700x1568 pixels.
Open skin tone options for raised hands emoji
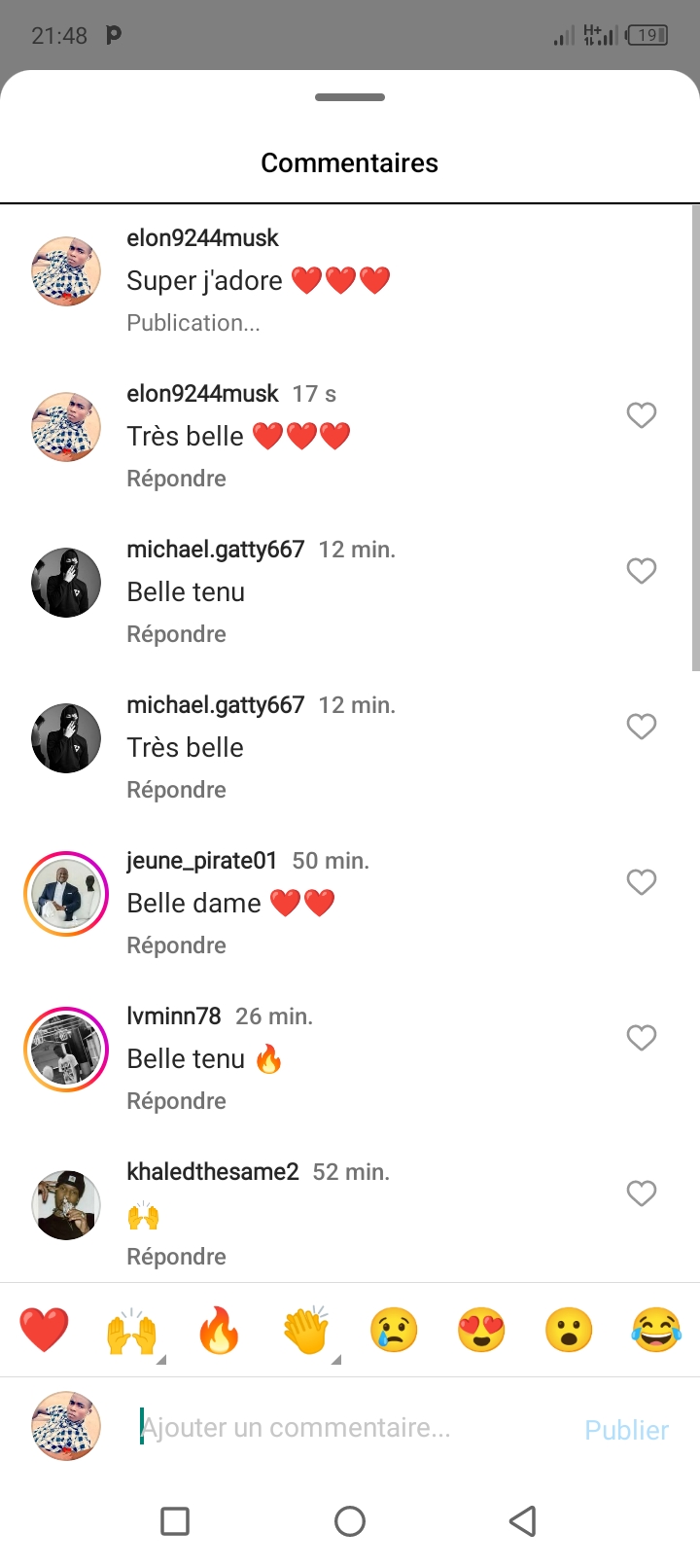[161, 1359]
